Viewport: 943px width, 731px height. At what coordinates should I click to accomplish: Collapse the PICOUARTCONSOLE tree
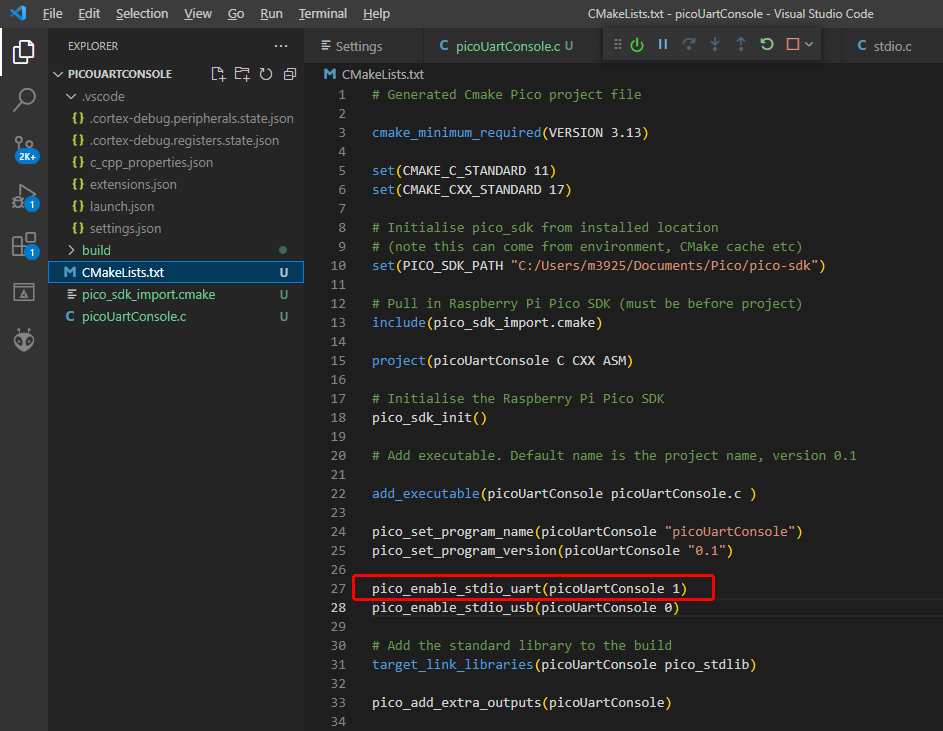click(x=58, y=73)
